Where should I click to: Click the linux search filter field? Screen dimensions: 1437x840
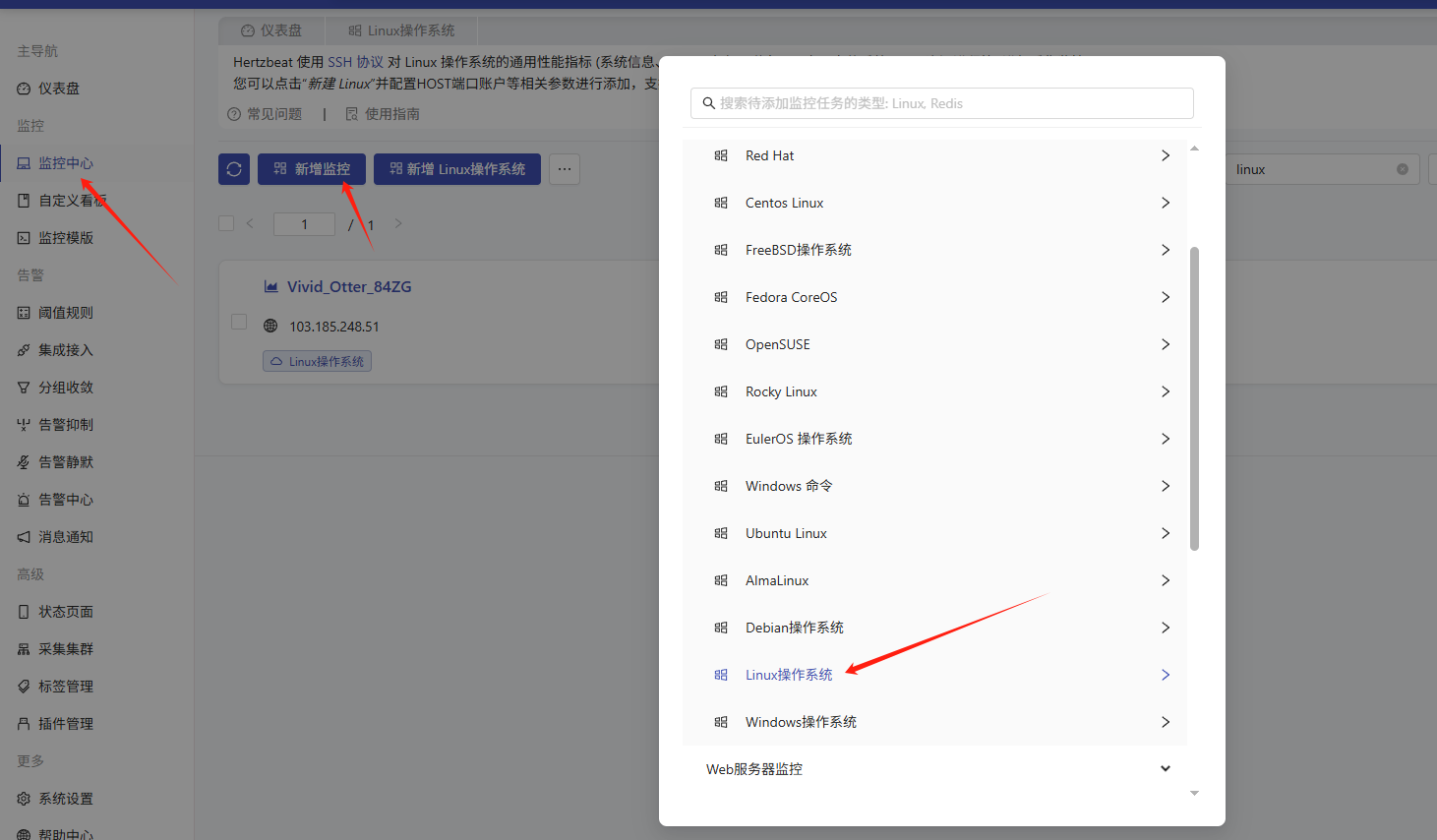coord(1323,169)
